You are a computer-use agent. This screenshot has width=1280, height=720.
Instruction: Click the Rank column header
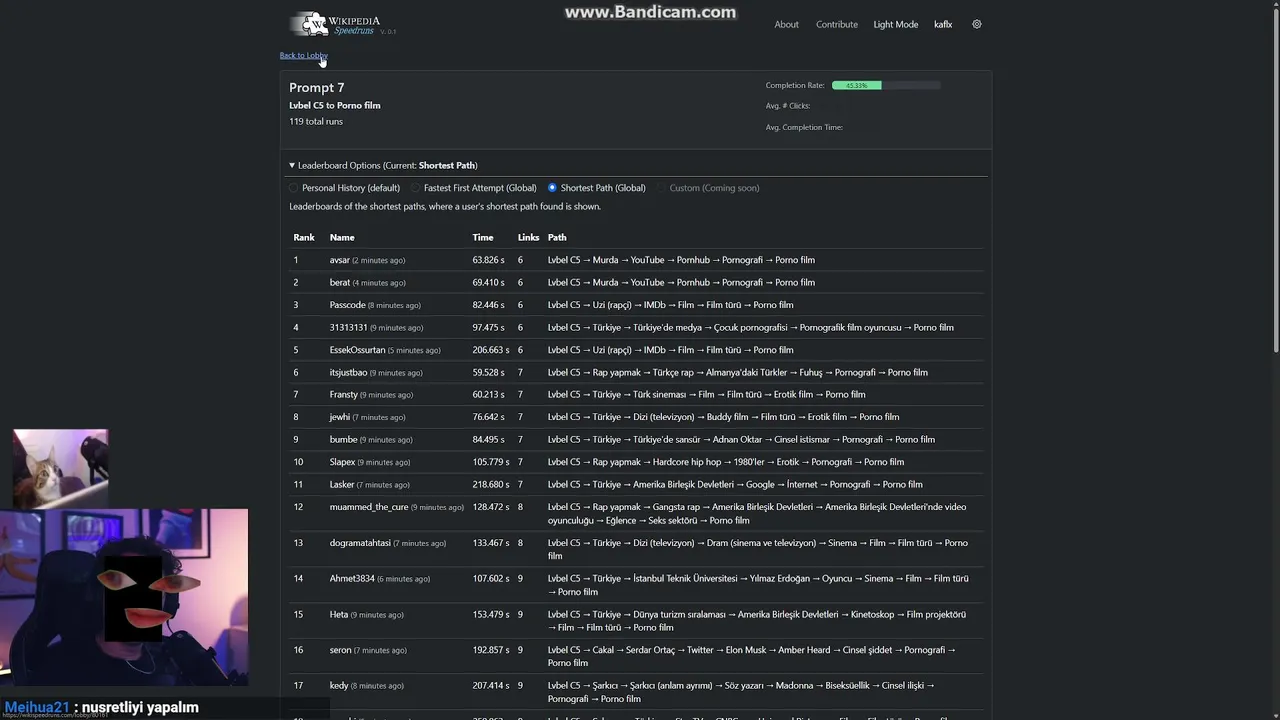[x=304, y=237]
